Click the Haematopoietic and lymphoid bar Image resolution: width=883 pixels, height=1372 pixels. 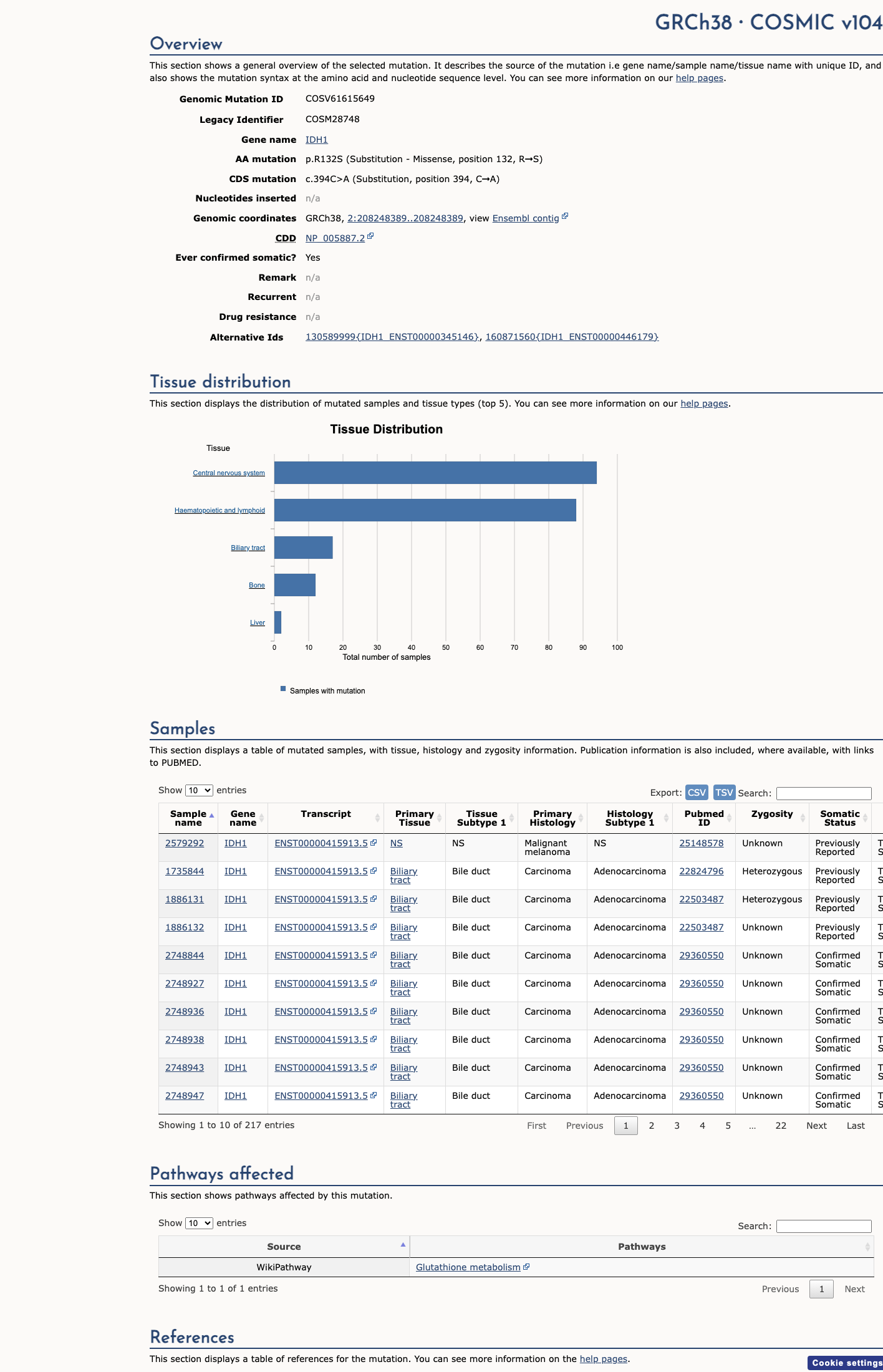425,510
